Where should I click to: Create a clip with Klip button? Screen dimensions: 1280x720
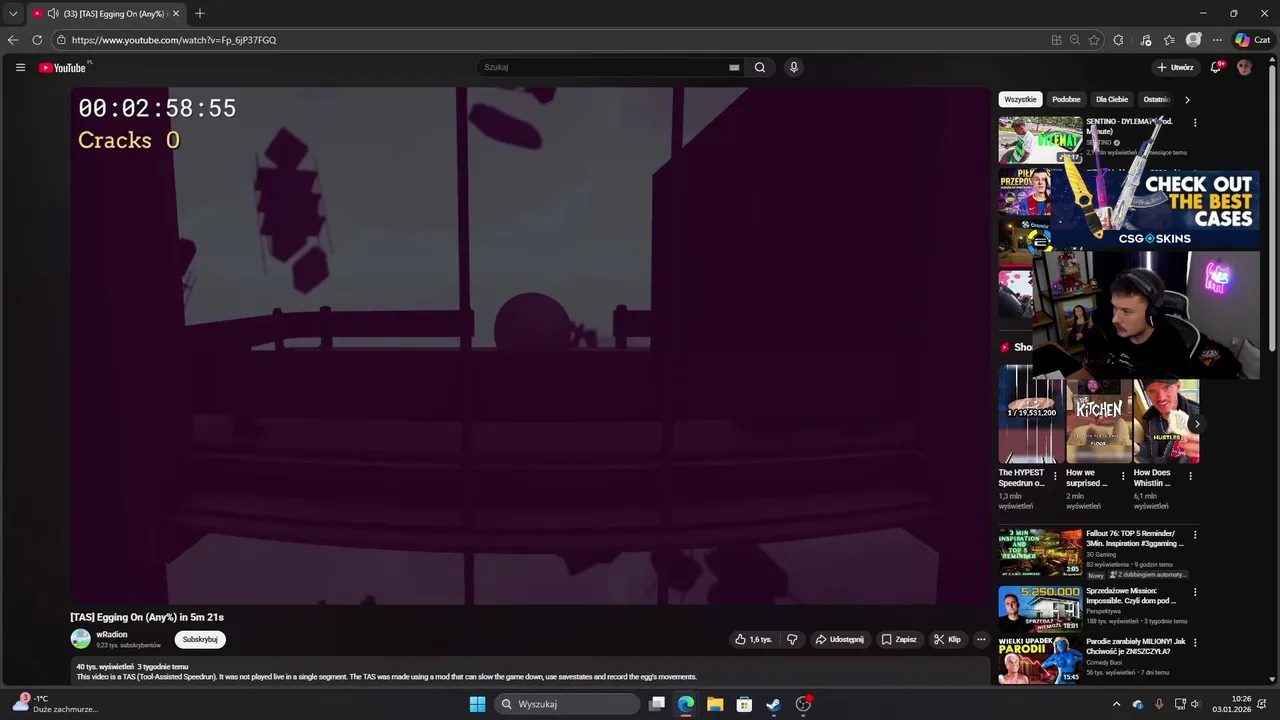pos(947,639)
